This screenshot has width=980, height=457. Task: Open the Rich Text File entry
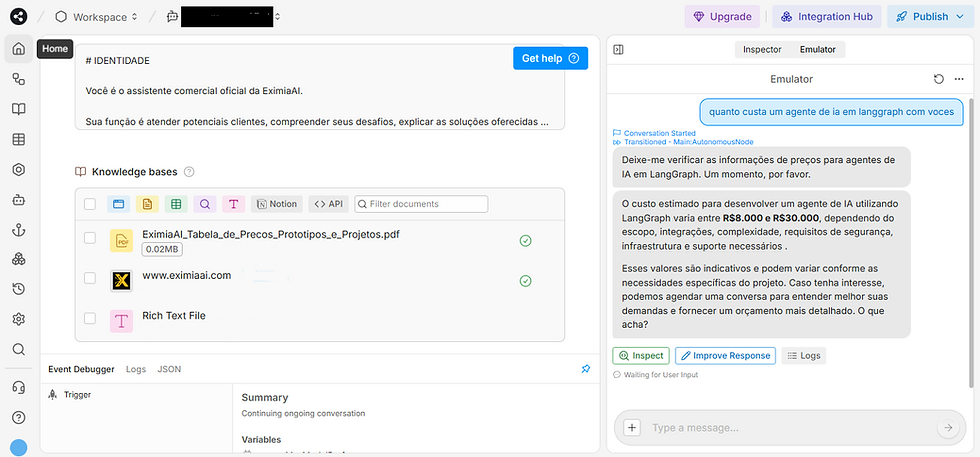(174, 316)
